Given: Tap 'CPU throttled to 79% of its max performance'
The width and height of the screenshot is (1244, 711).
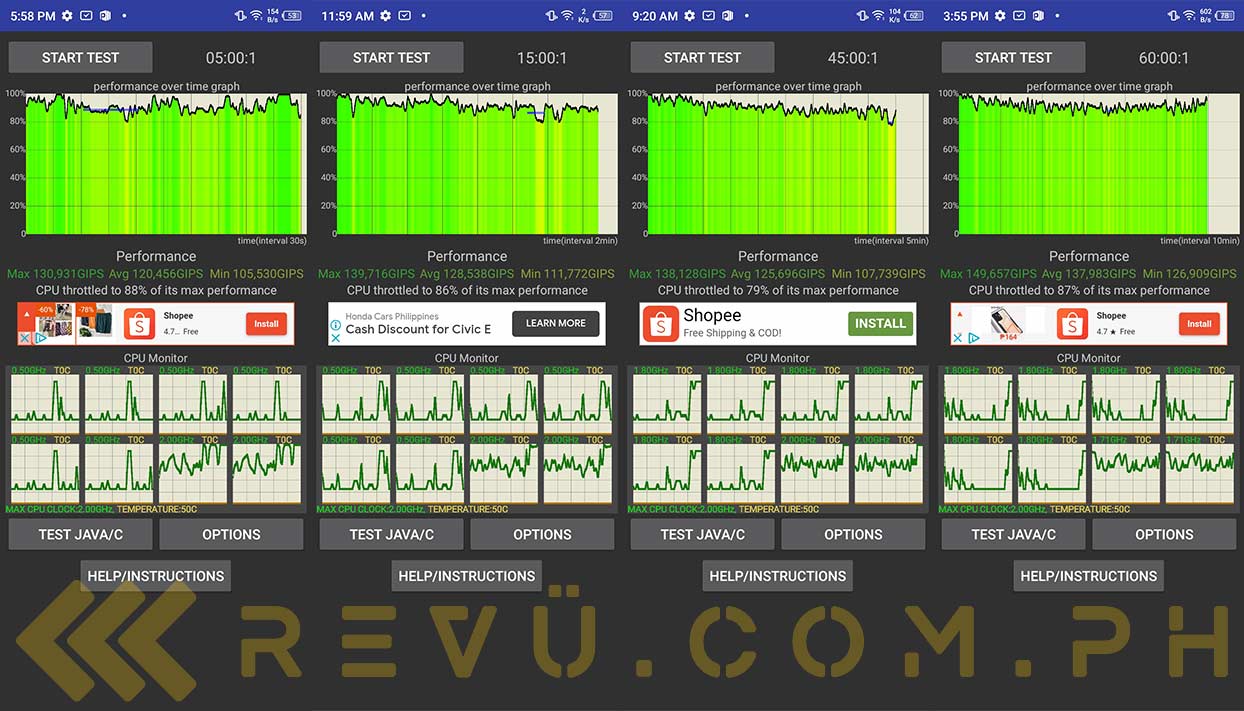Looking at the screenshot, I should click(x=778, y=290).
